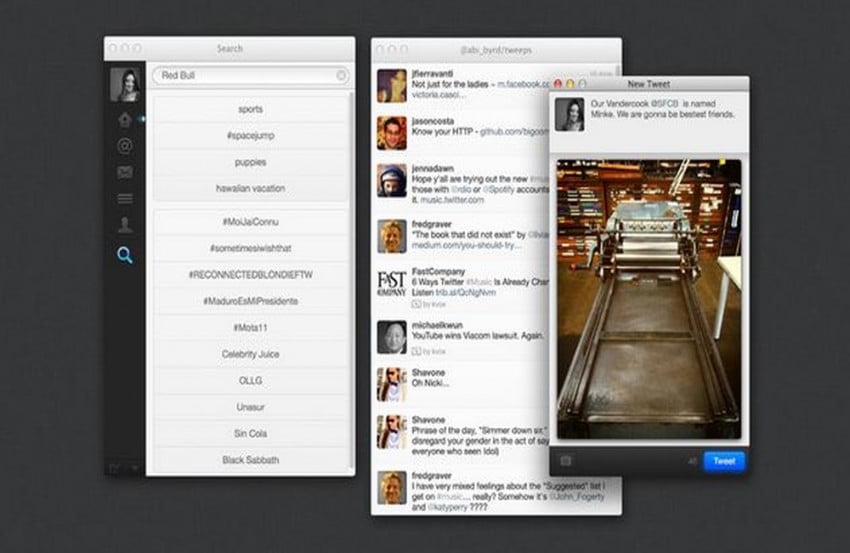Close the New Tweet window
This screenshot has height=553, width=850.
coord(557,84)
